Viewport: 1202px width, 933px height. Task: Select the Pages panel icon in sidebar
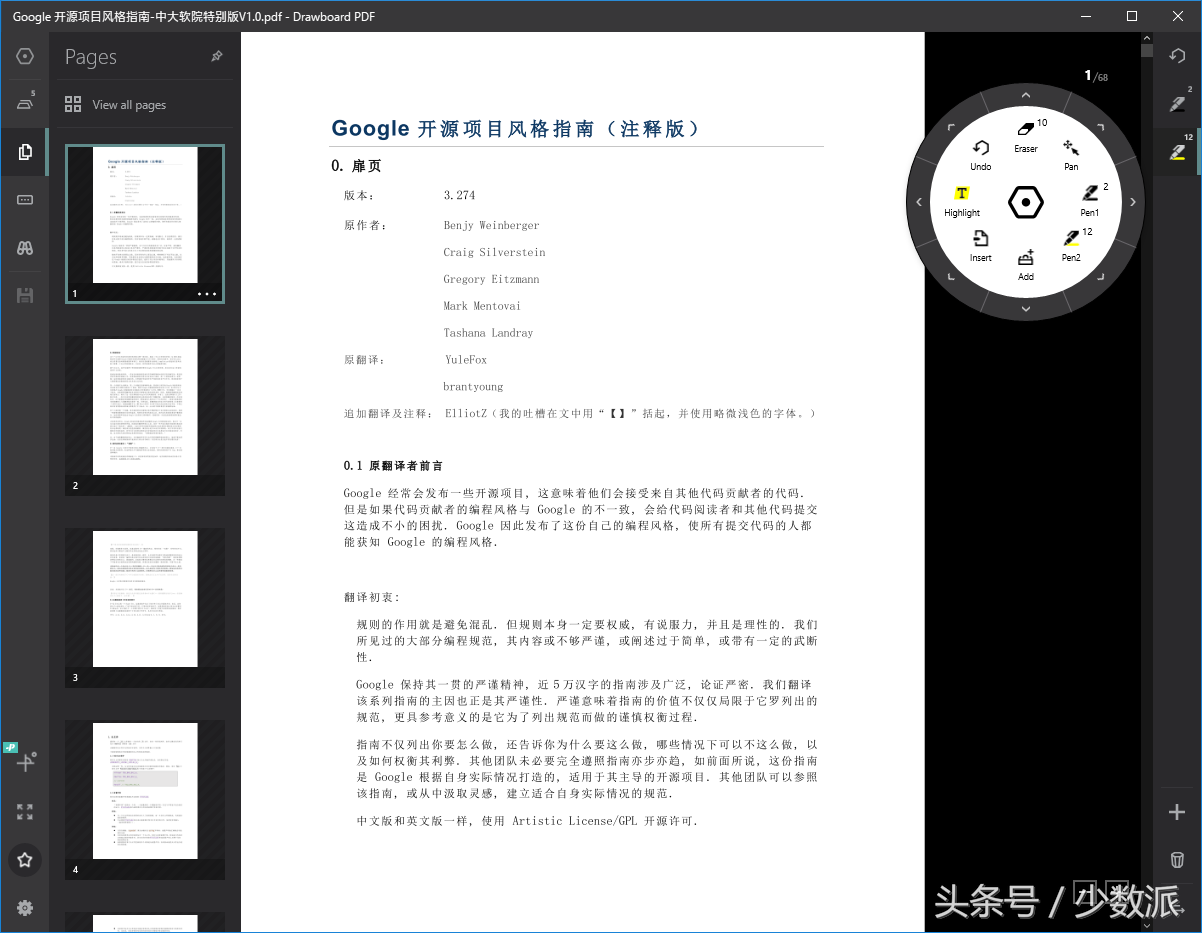25,152
